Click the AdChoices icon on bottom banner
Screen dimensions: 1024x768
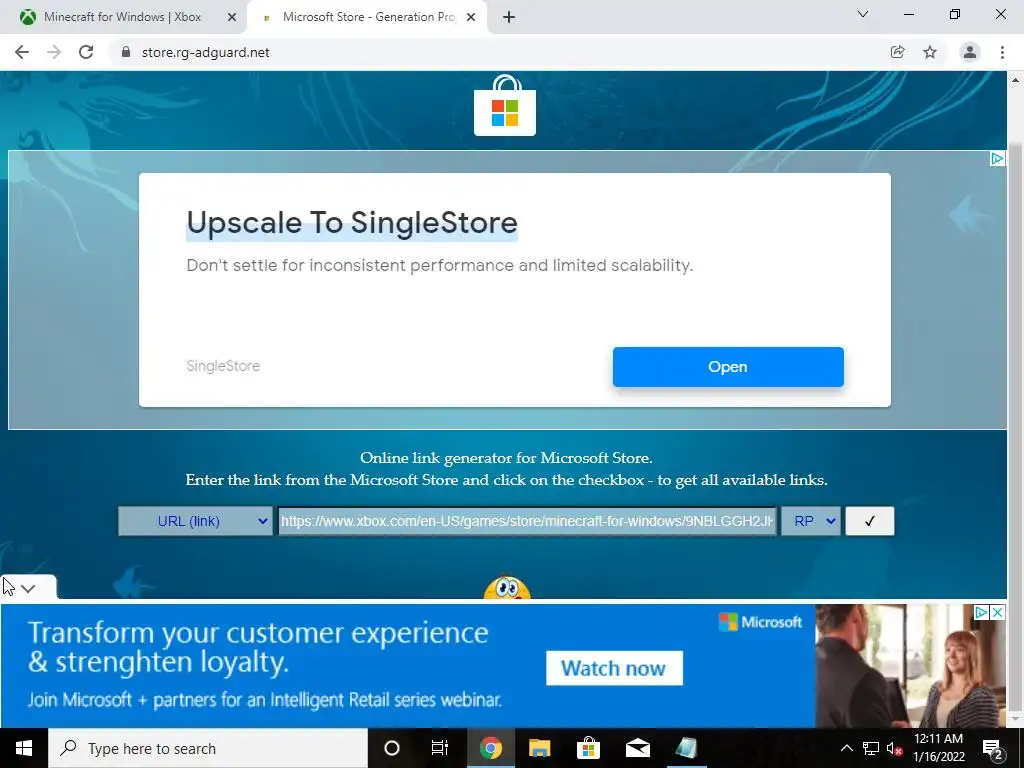coord(982,613)
